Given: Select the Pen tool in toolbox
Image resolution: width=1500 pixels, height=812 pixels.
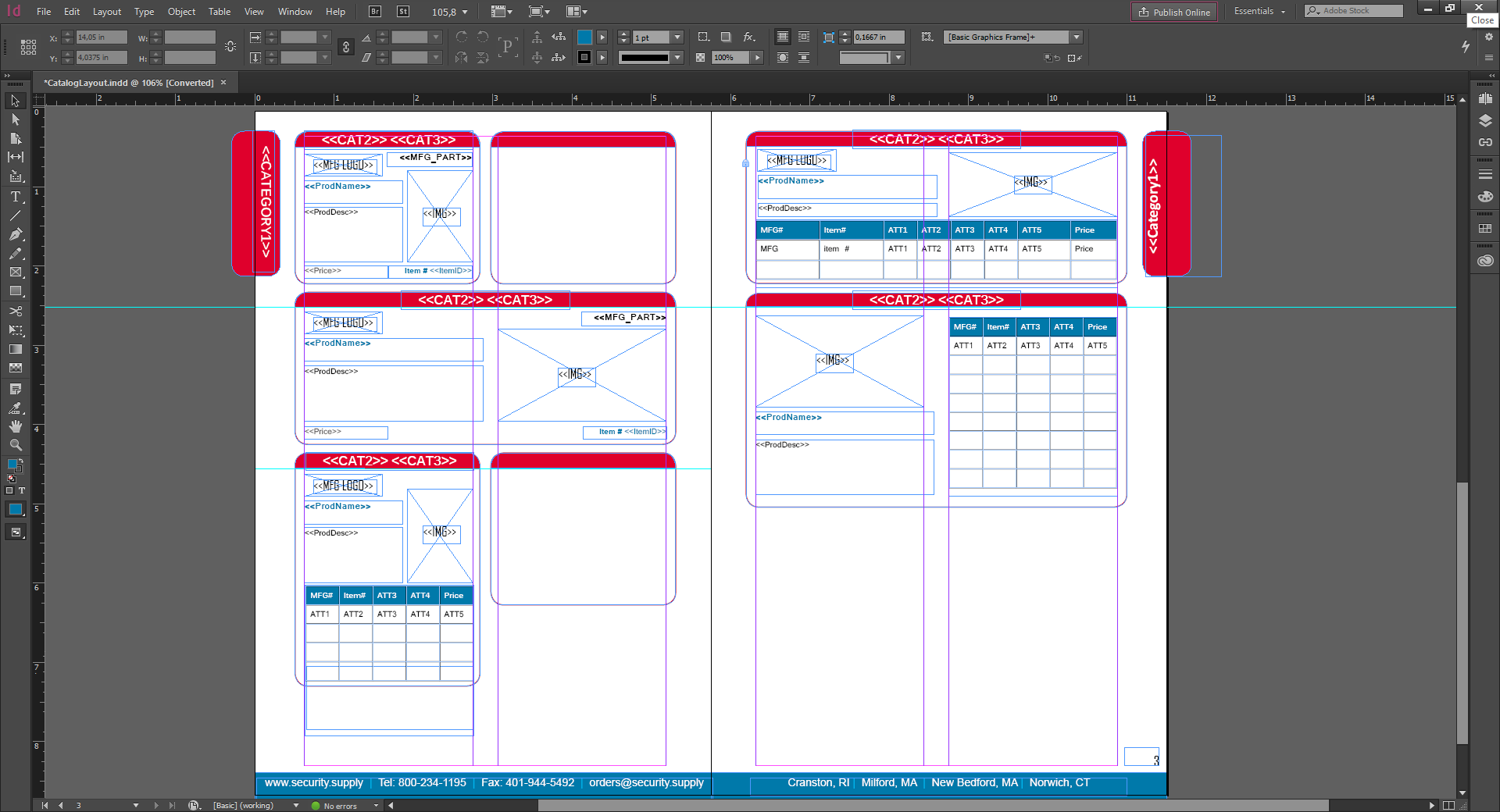Looking at the screenshot, I should 15,234.
